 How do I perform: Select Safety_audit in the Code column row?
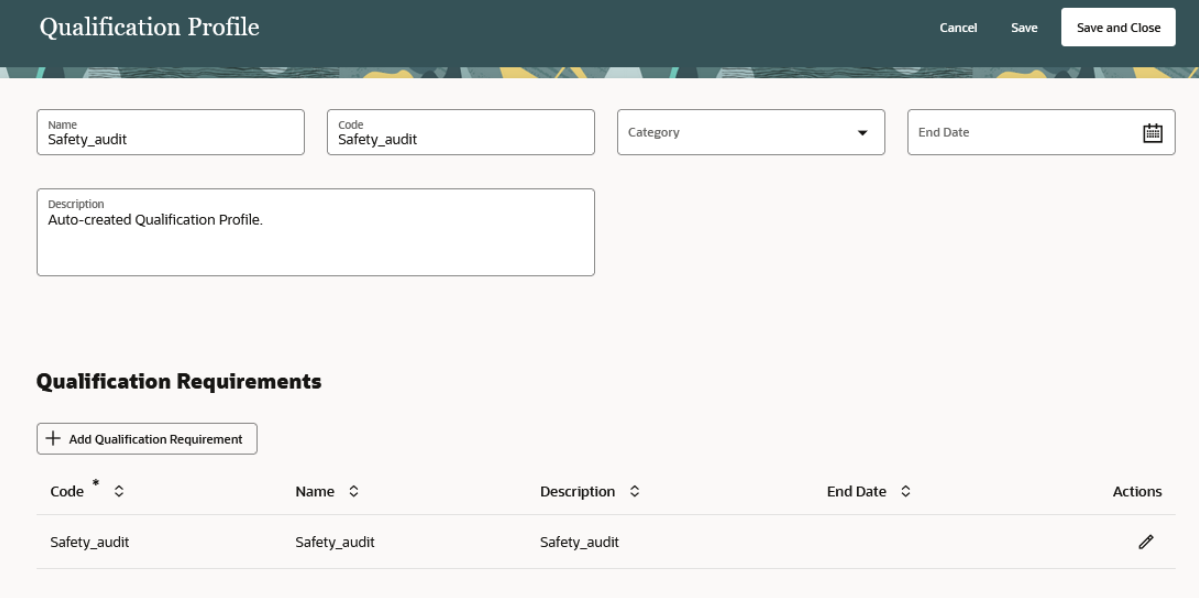89,542
